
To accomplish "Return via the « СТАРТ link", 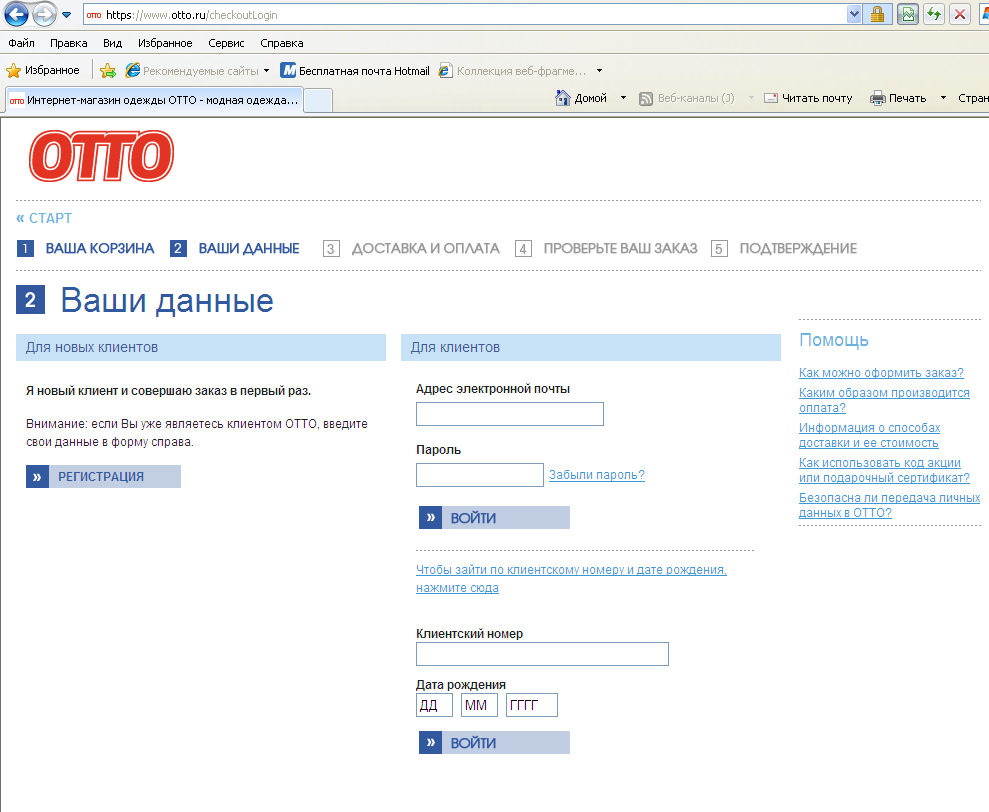I will pyautogui.click(x=44, y=218).
